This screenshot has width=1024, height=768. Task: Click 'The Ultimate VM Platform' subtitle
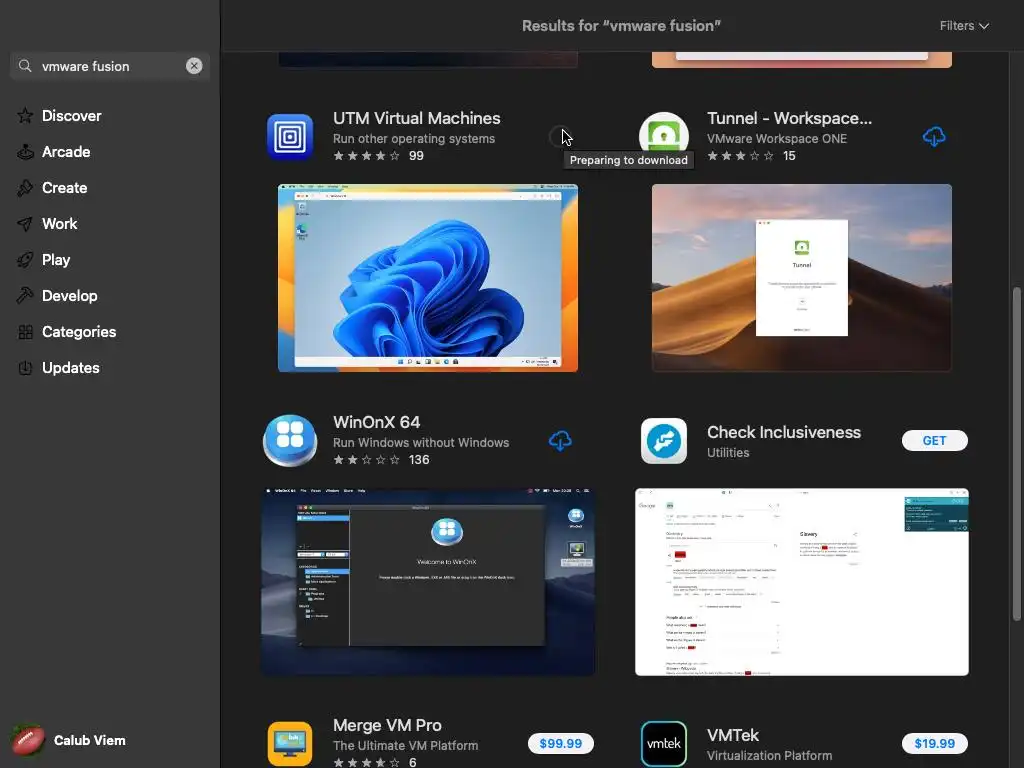coord(406,746)
